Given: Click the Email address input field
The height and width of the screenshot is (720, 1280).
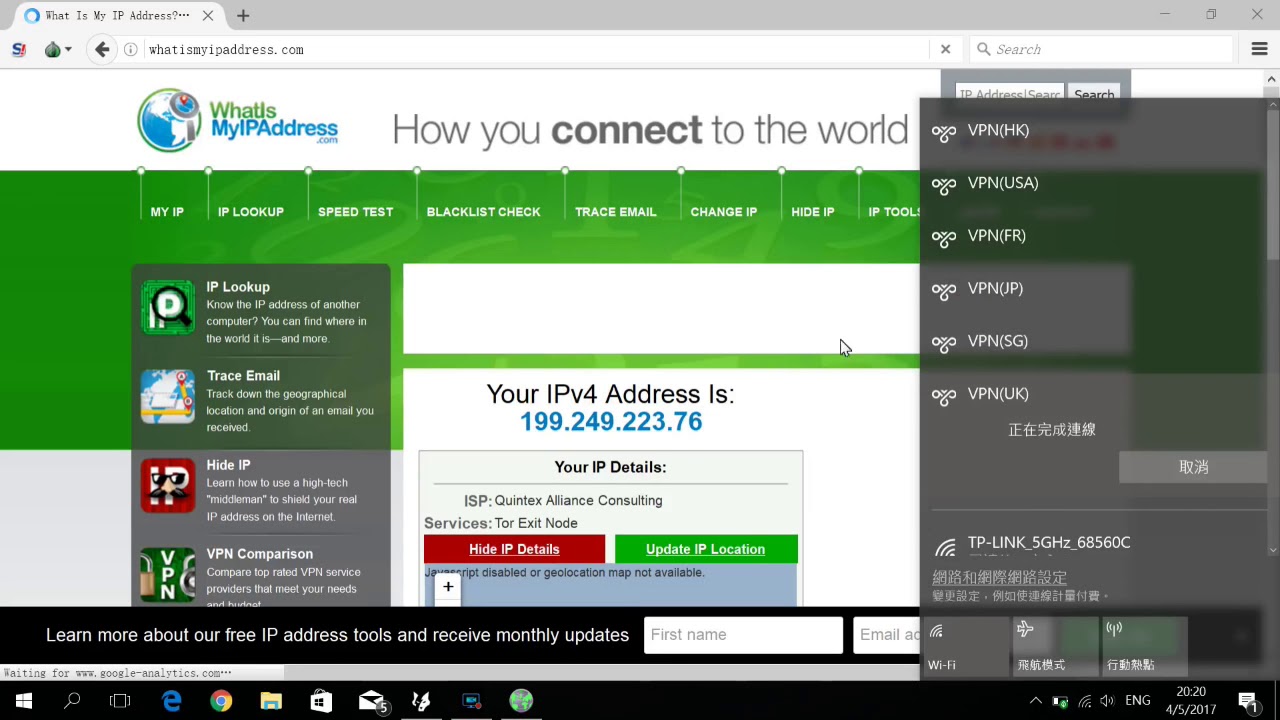Looking at the screenshot, I should (886, 635).
